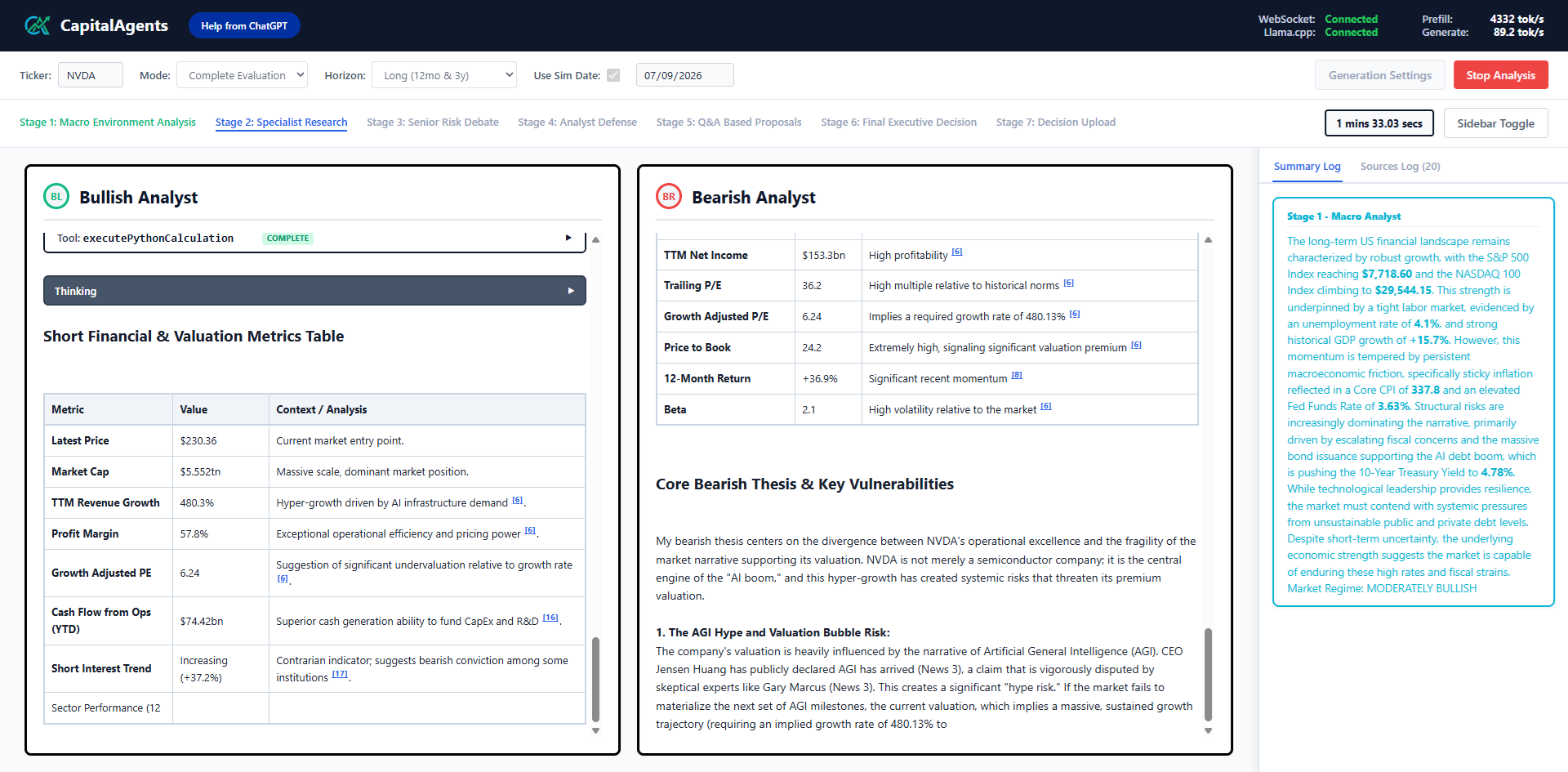This screenshot has width=1568, height=772.
Task: Open Stage 1: Macro Environment Analysis tab
Action: pyautogui.click(x=108, y=123)
